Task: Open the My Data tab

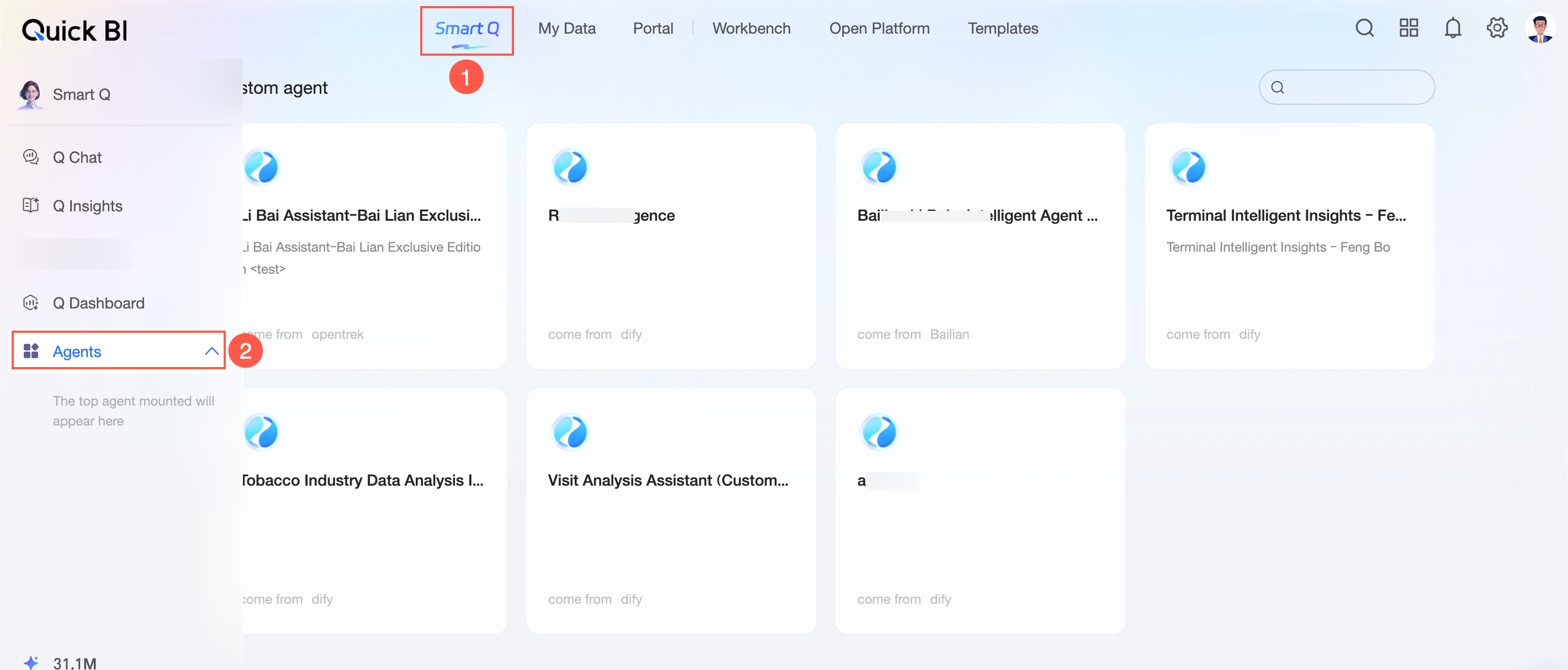Action: point(566,29)
